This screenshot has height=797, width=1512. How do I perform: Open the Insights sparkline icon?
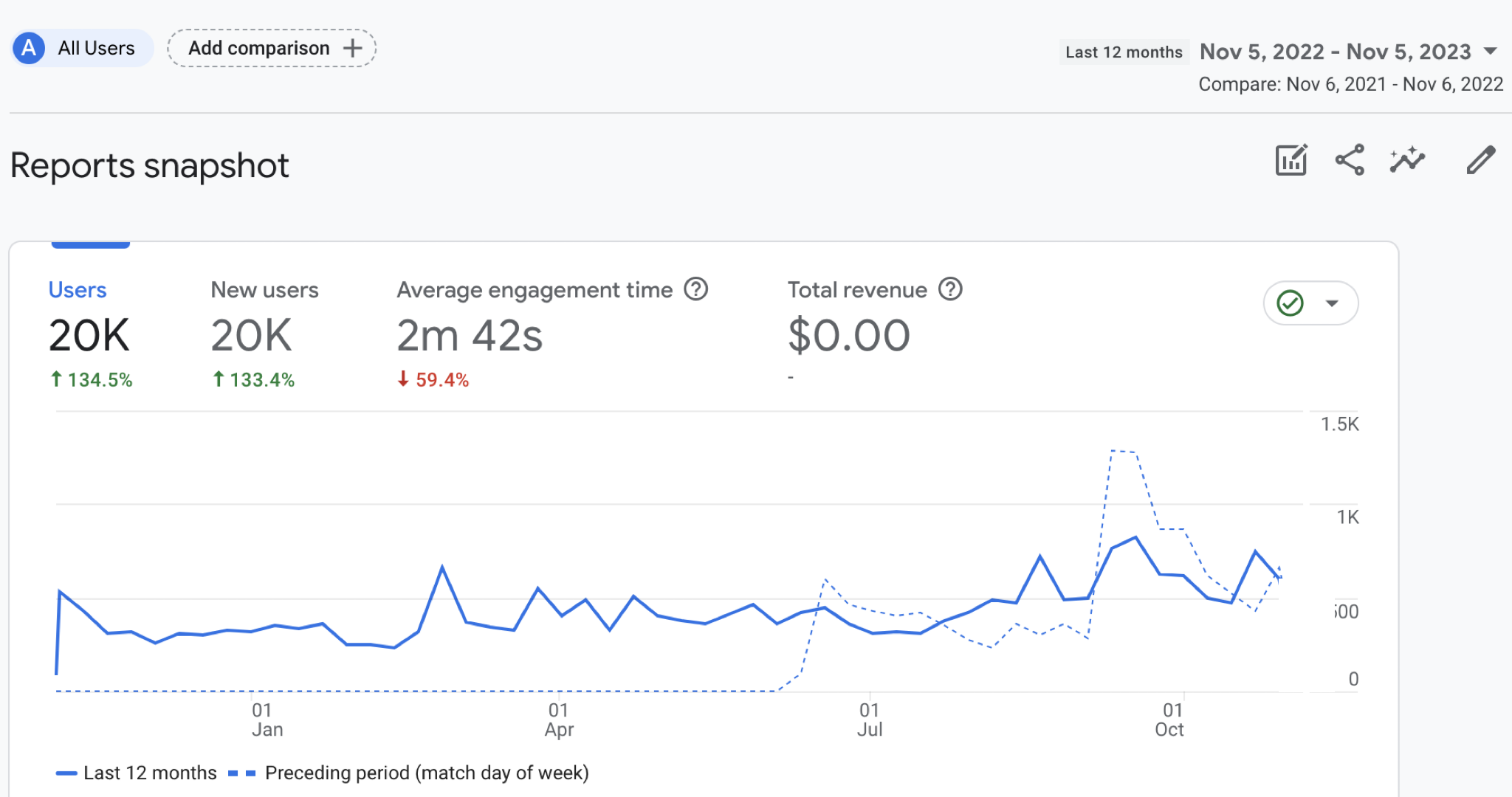1407,160
